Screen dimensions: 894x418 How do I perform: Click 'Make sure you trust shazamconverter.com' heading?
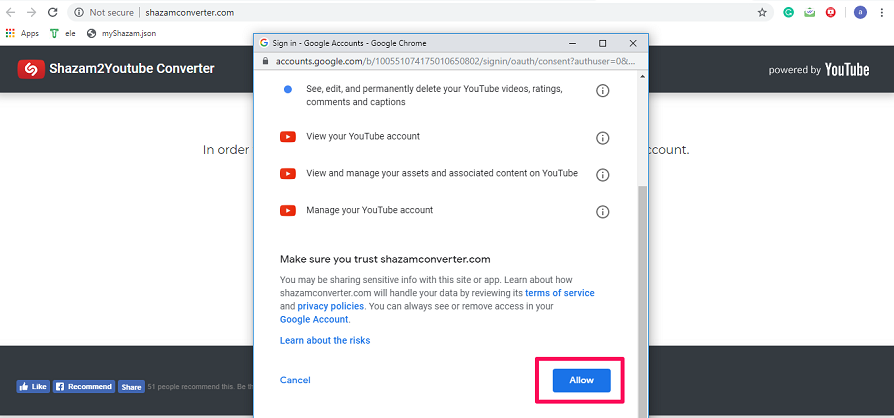pyautogui.click(x=385, y=259)
